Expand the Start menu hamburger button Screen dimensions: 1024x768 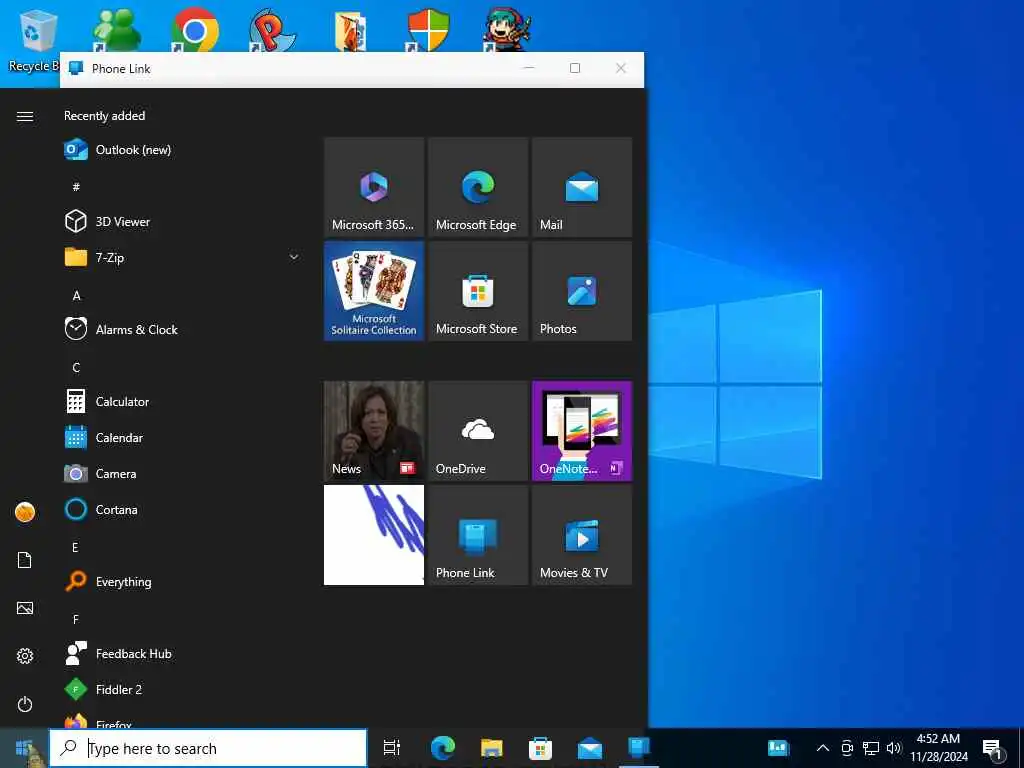[x=25, y=116]
